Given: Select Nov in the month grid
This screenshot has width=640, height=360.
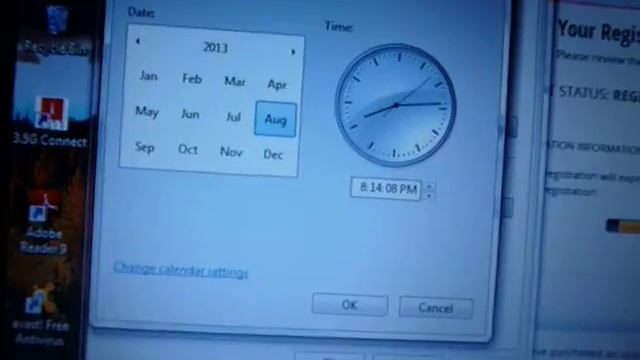Looking at the screenshot, I should pos(231,152).
